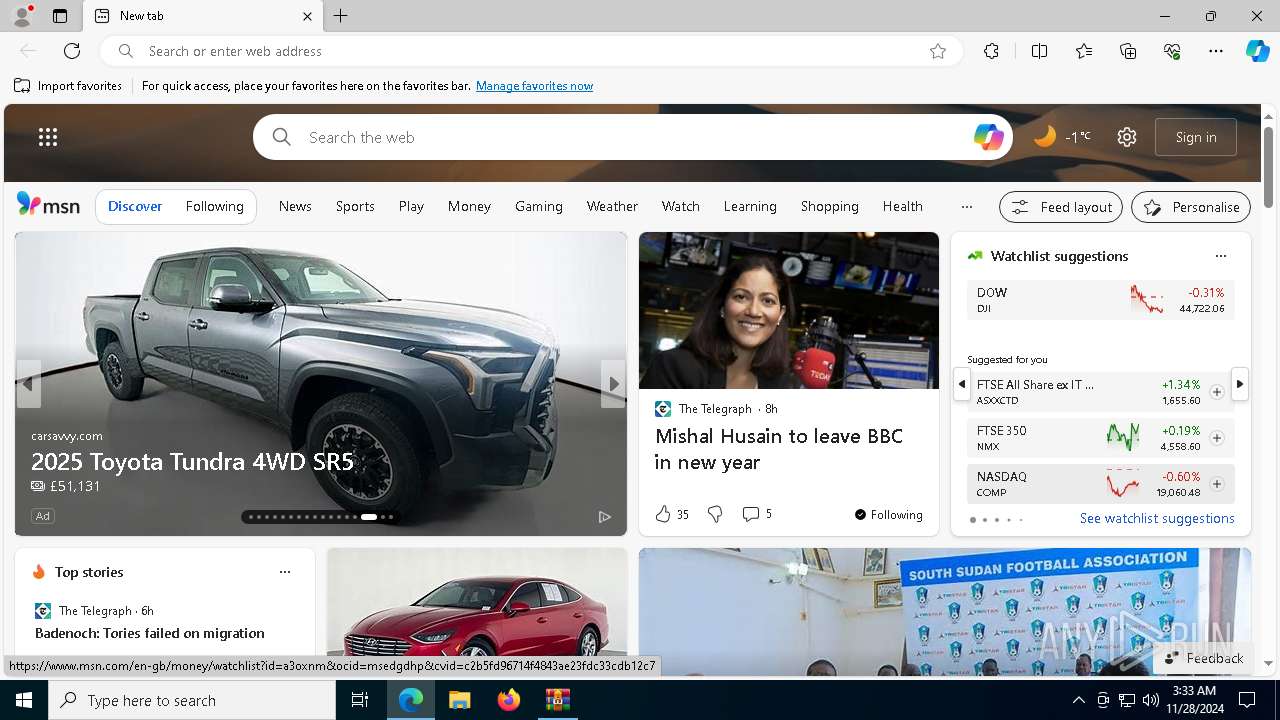The width and height of the screenshot is (1280, 720).
Task: Open Gaming menu item
Action: coord(539,206)
